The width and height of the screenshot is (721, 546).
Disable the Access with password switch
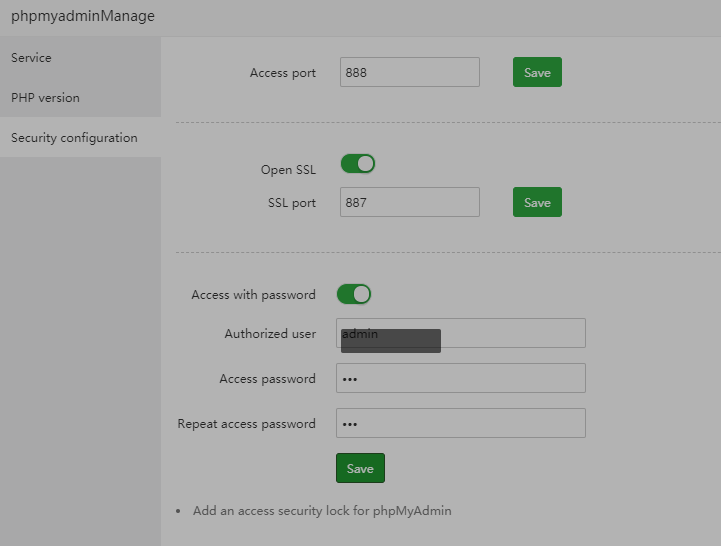point(354,294)
